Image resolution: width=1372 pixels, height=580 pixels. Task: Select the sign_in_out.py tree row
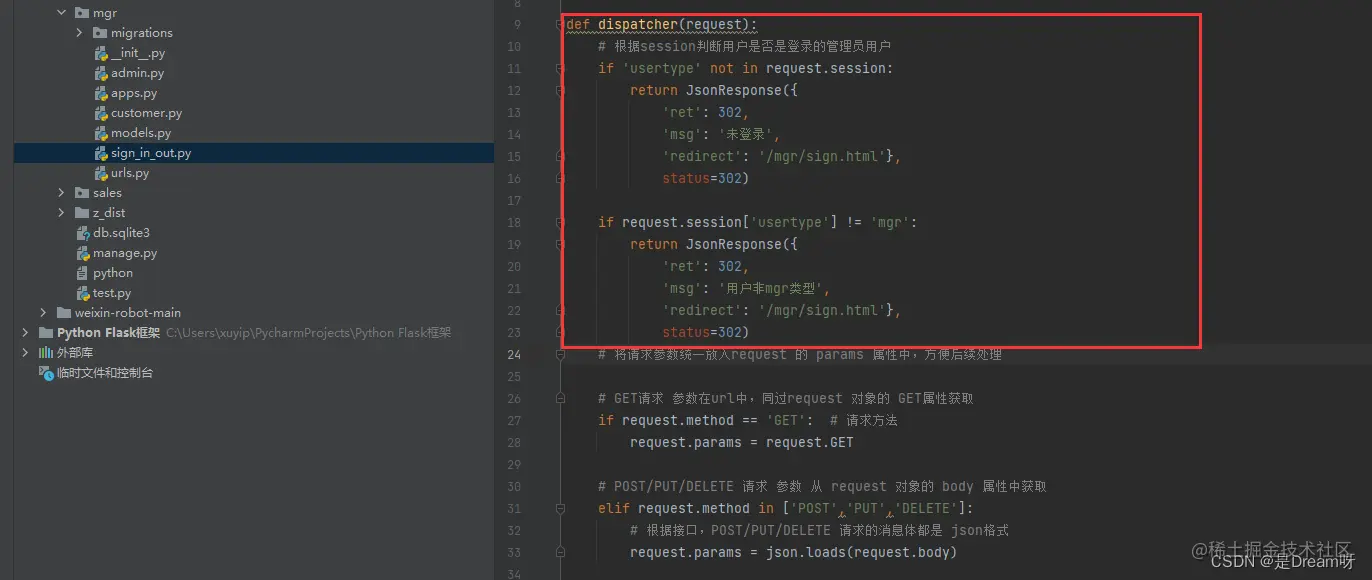pos(253,153)
